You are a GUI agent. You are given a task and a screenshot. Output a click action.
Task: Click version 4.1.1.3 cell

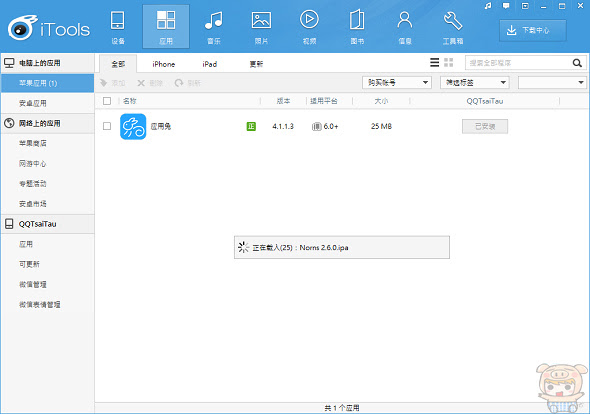tap(283, 126)
